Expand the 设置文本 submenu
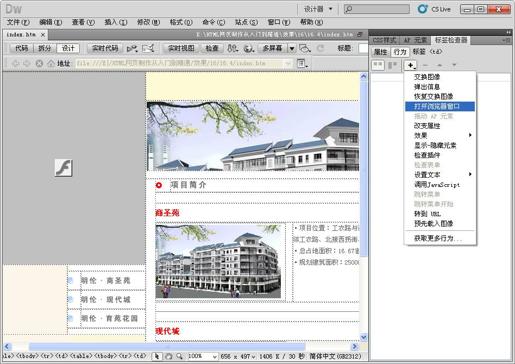The image size is (515, 364). click(x=440, y=175)
